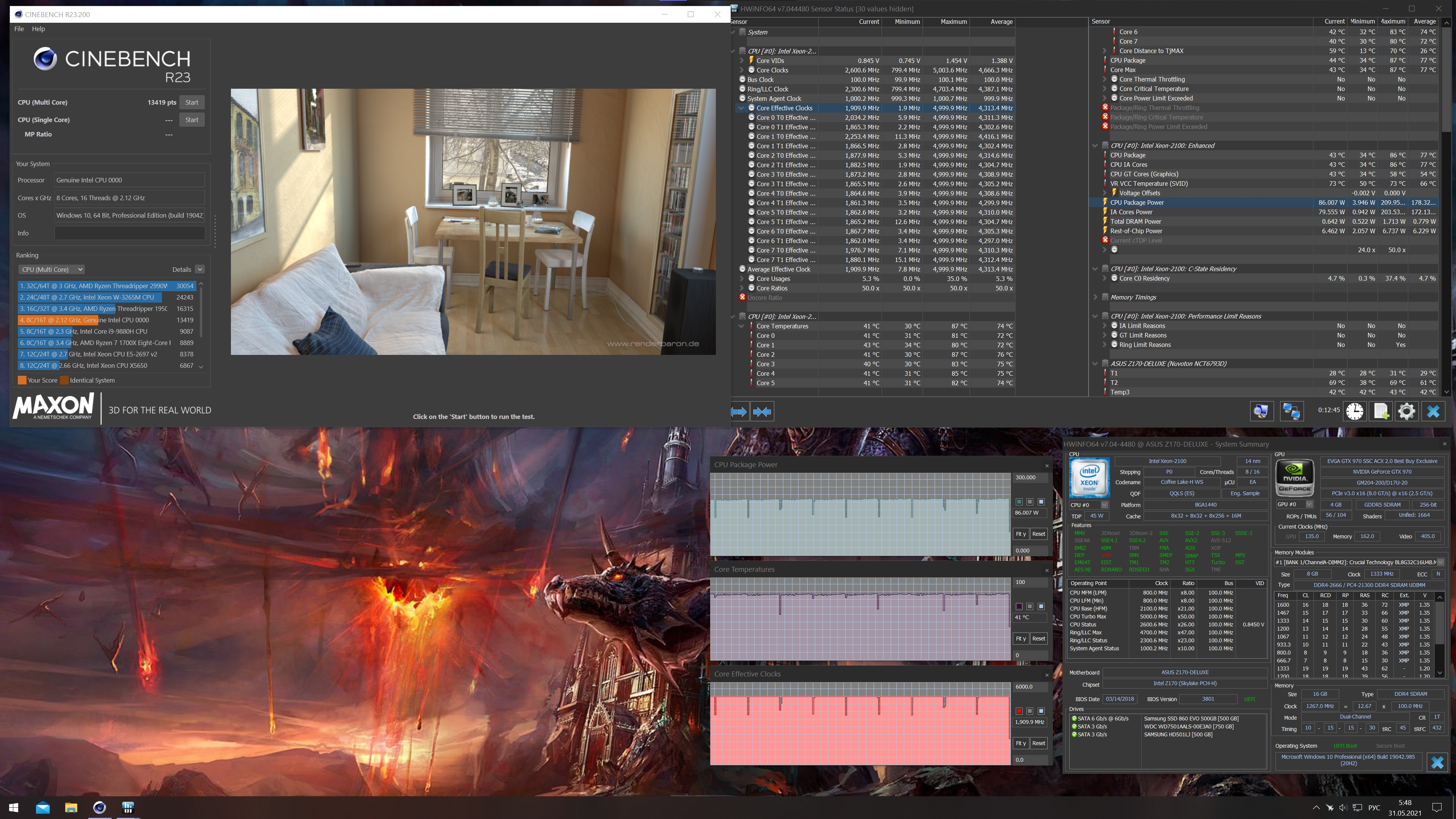Viewport: 1456px width, 819px height.
Task: Open HWiNFO sensor settings gear icon
Action: click(x=1406, y=411)
